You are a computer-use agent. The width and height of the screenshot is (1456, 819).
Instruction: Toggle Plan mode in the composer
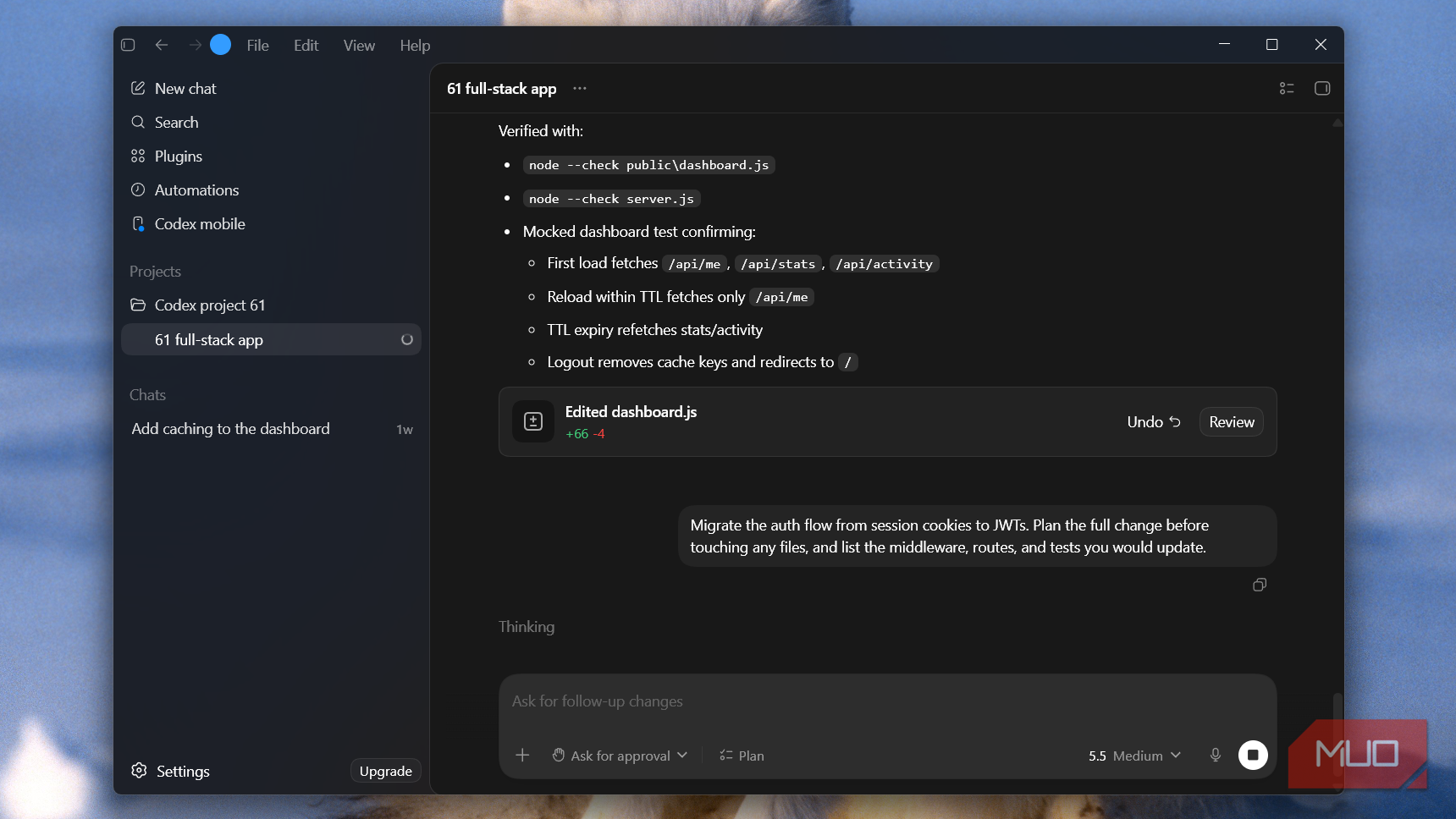pos(742,756)
